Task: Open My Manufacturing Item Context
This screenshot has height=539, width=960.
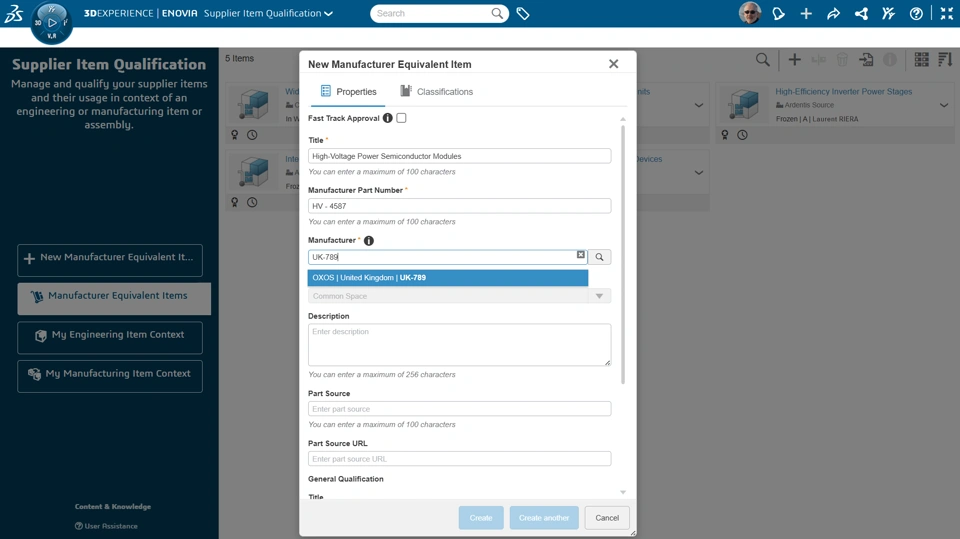Action: (x=110, y=376)
